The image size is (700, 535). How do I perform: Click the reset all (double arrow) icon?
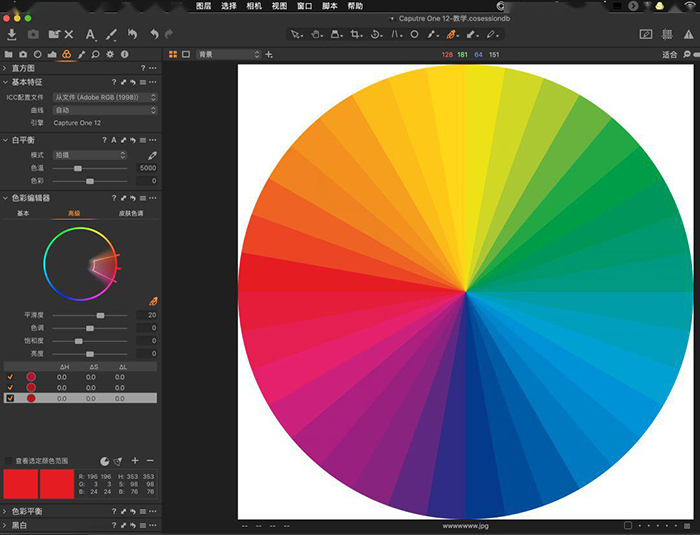pyautogui.click(x=133, y=34)
